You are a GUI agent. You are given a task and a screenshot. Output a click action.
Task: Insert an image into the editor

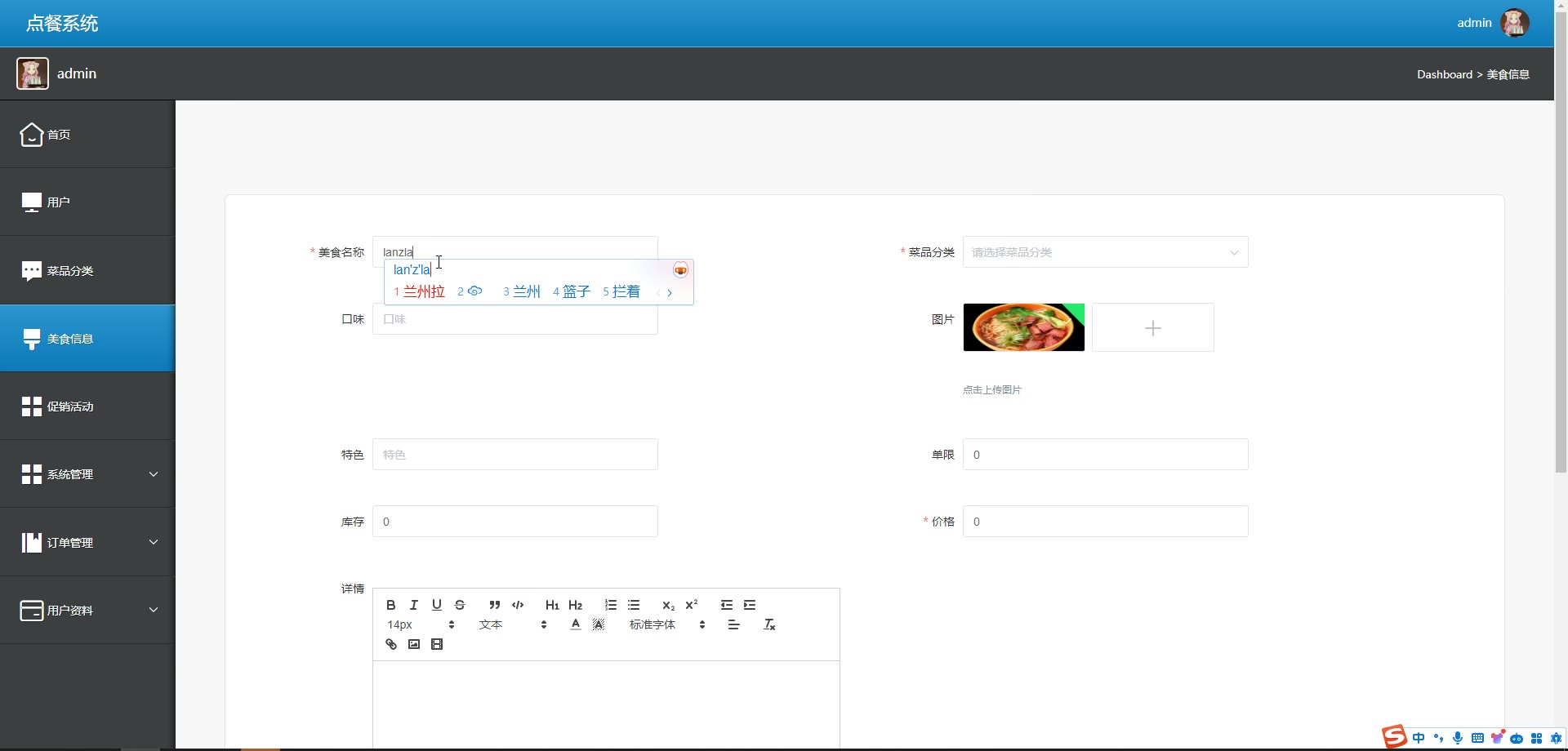pyautogui.click(x=414, y=644)
